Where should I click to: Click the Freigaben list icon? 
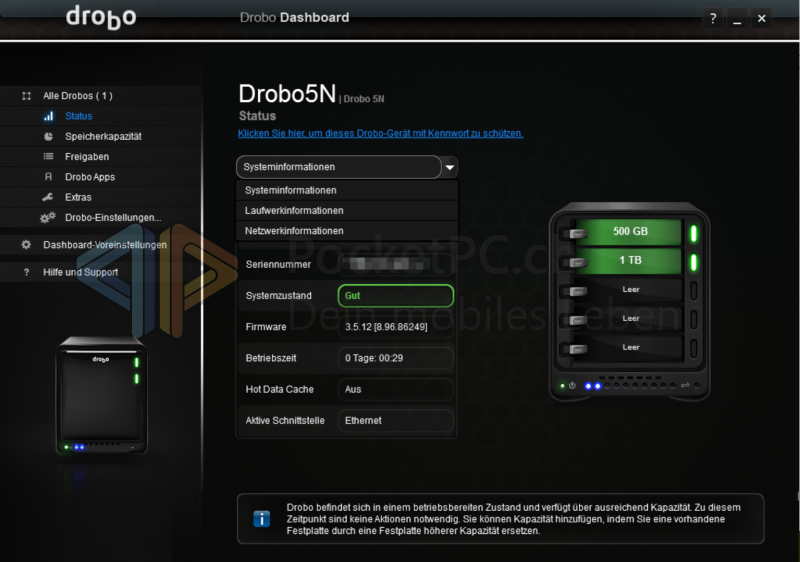pos(48,157)
